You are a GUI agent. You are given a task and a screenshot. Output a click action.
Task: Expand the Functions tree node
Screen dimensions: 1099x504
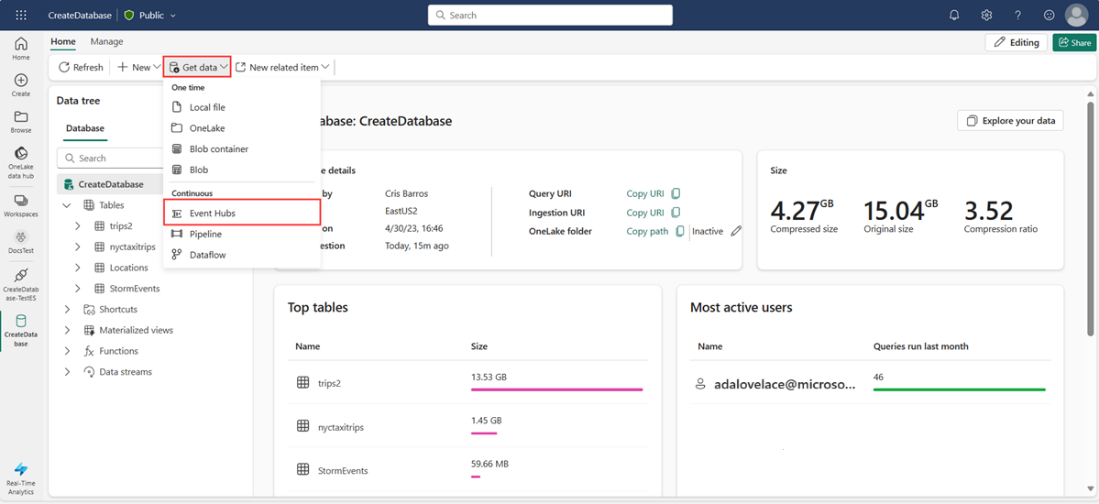click(x=67, y=351)
